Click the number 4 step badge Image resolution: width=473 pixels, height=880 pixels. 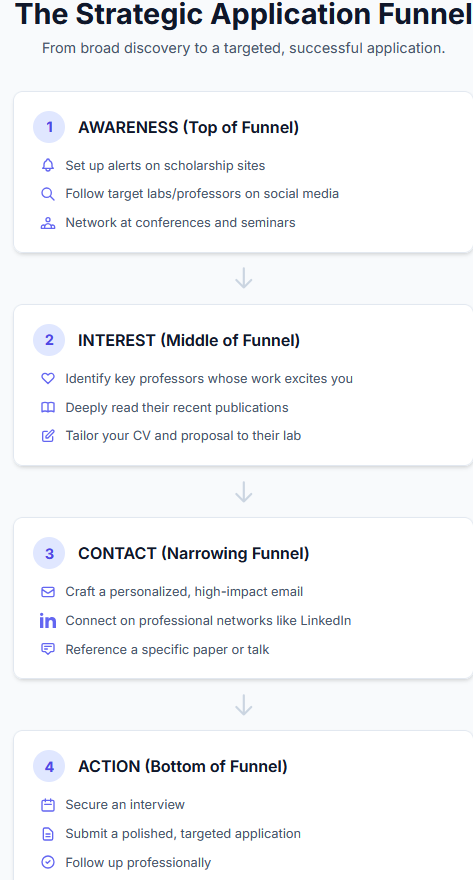pyautogui.click(x=49, y=767)
